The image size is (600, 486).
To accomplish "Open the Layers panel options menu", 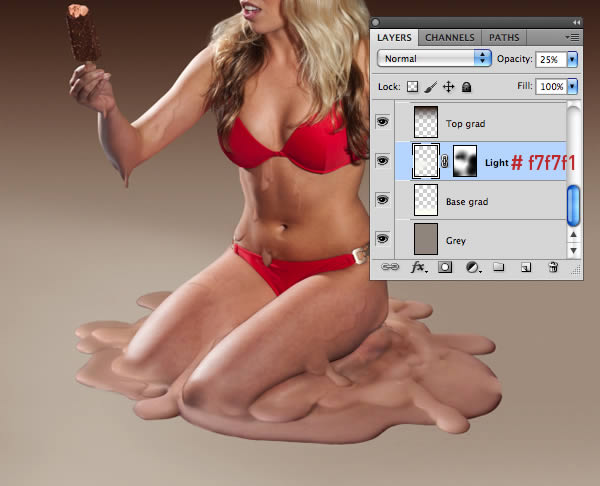I will click(572, 38).
